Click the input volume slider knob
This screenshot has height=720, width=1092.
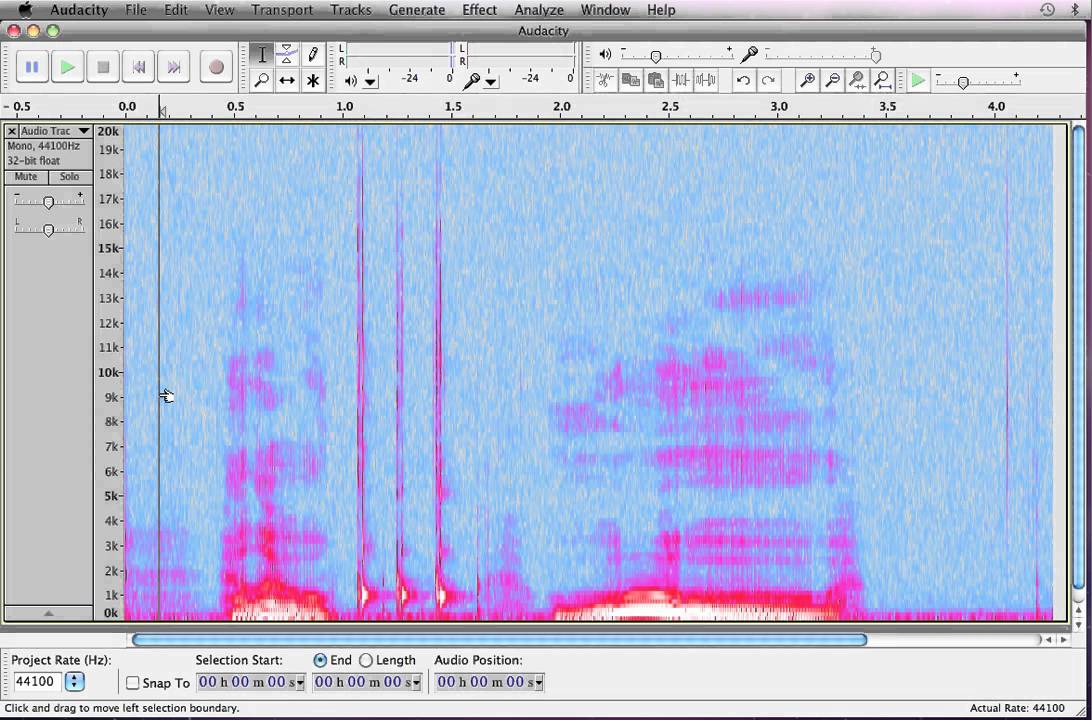876,57
